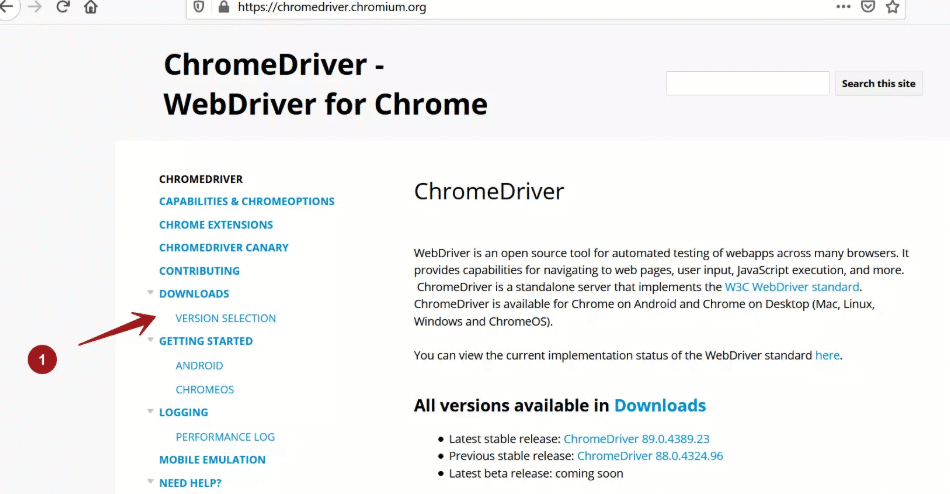This screenshot has height=494, width=950.
Task: Go to the browser home page icon
Action: tap(91, 7)
